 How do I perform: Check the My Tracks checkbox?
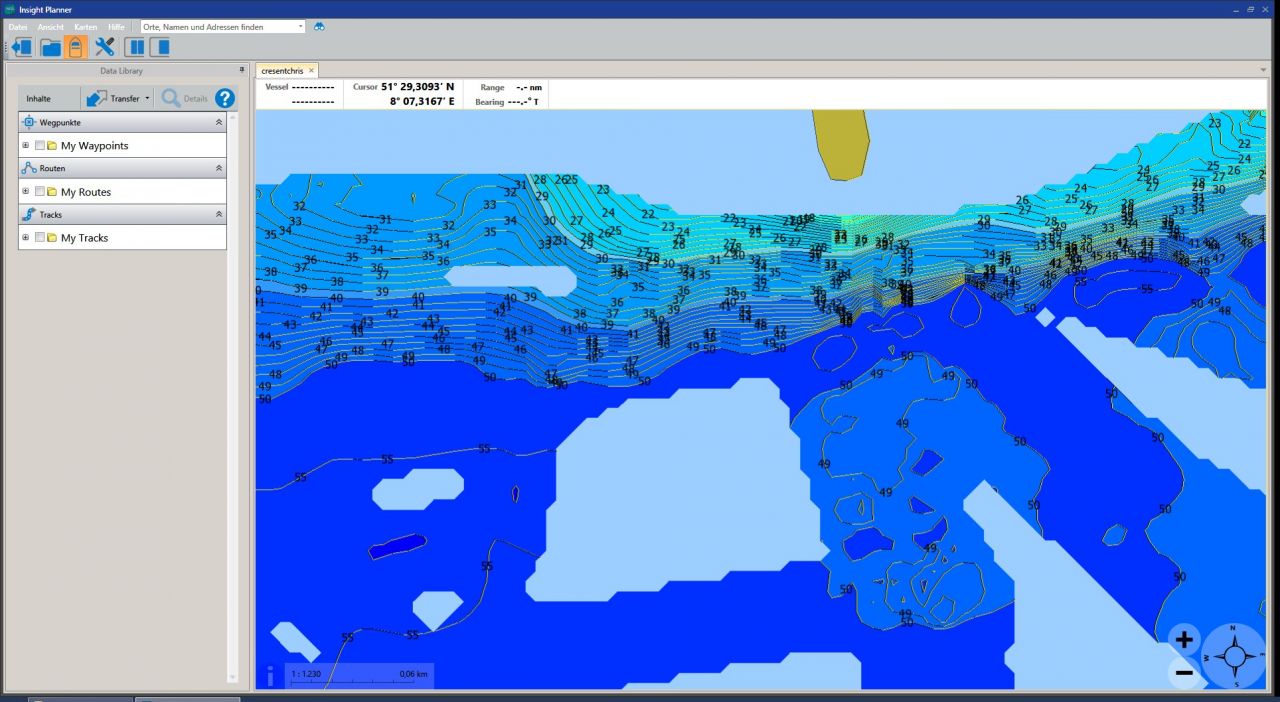click(40, 238)
